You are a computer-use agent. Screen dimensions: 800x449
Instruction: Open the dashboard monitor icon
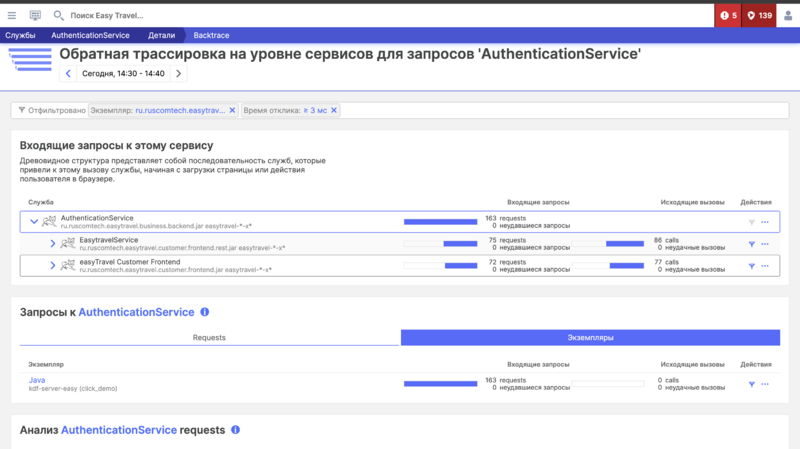pyautogui.click(x=35, y=15)
